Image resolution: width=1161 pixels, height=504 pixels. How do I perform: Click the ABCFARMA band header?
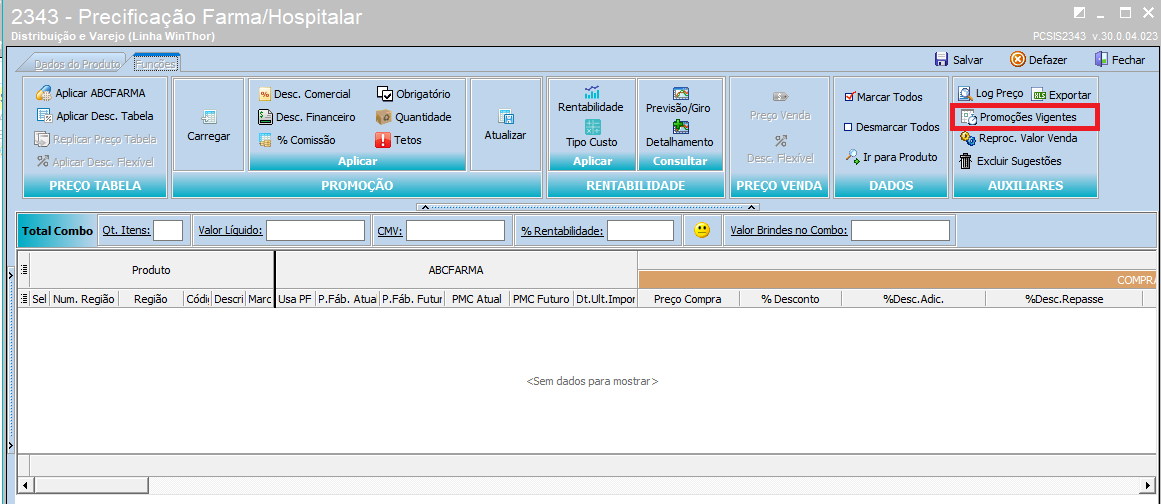456,270
